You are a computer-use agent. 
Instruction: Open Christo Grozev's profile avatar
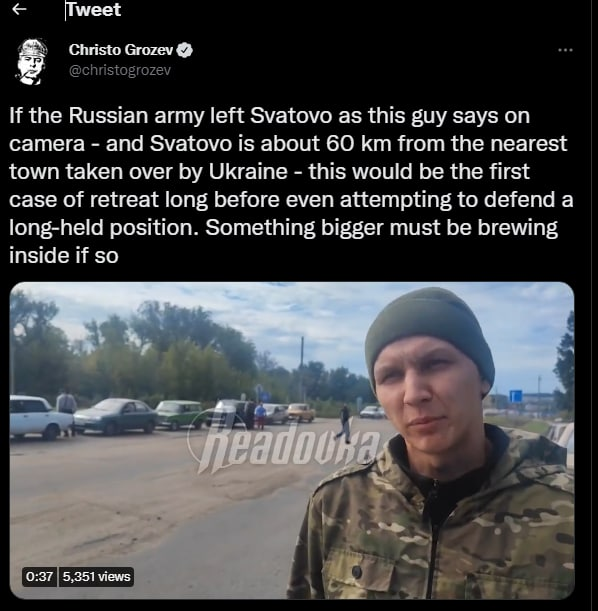point(32,61)
